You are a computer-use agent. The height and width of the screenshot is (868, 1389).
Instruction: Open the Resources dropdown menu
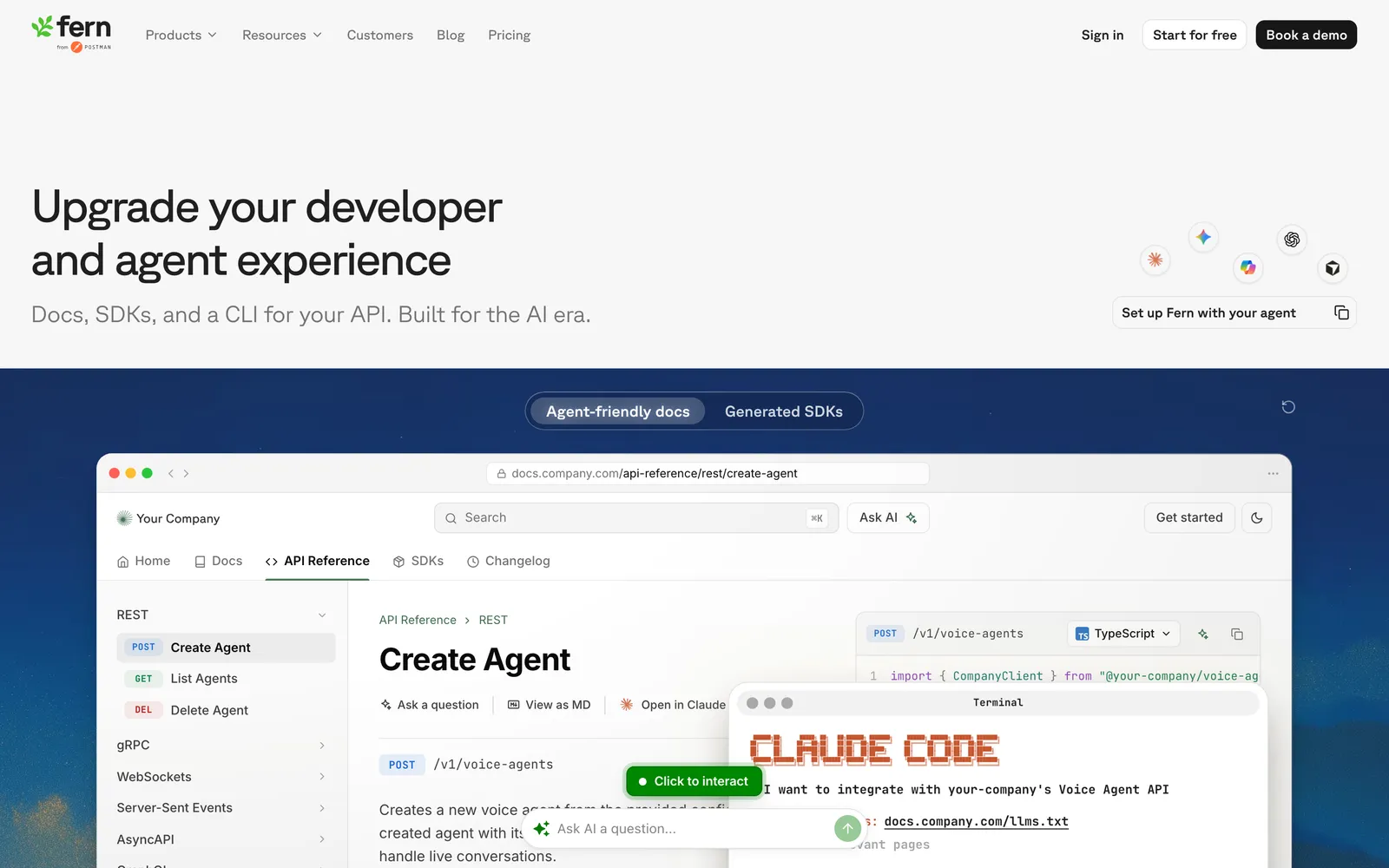pyautogui.click(x=282, y=35)
